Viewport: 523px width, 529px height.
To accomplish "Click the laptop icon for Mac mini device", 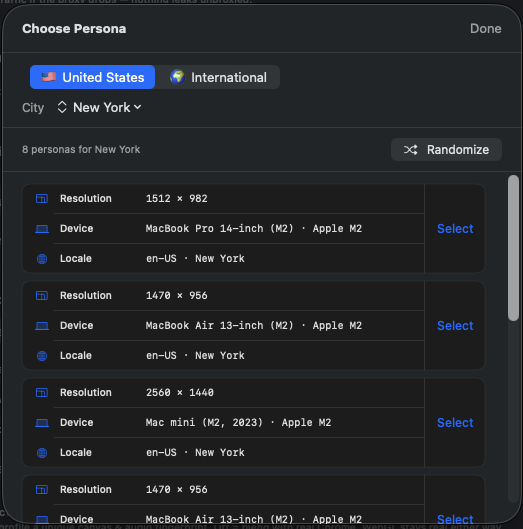I will 42,423.
